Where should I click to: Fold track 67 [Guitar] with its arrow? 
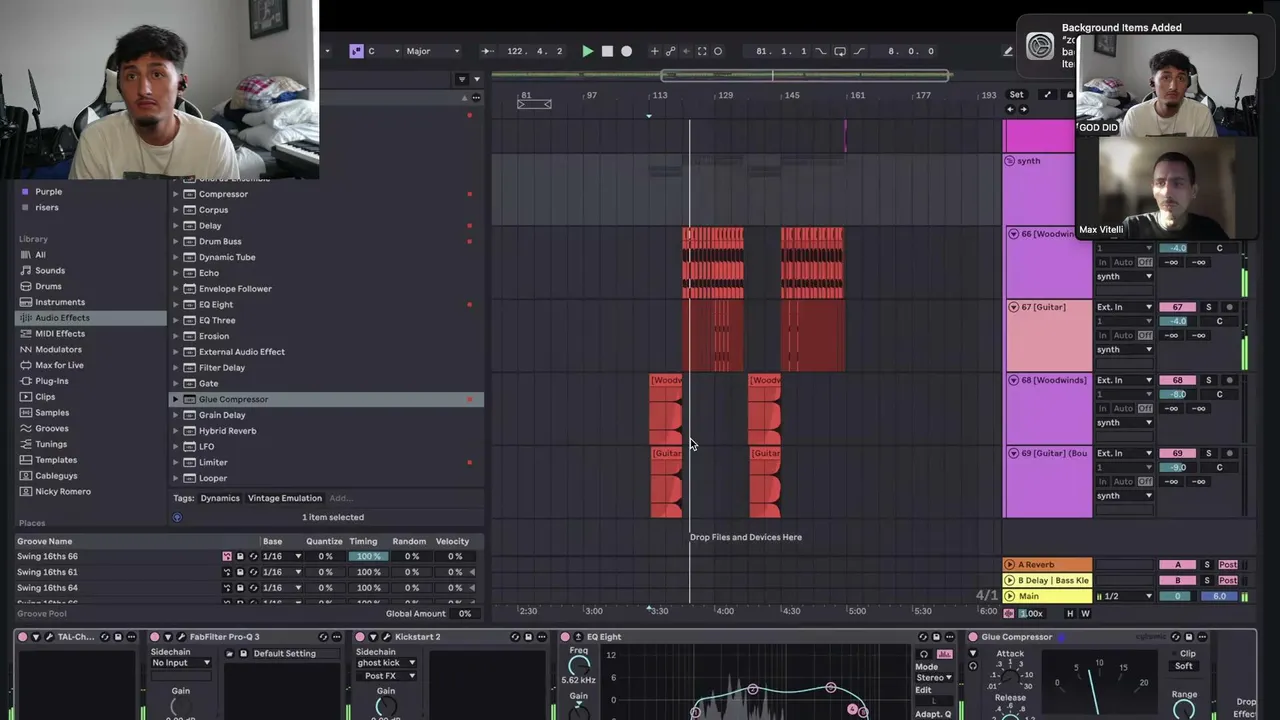click(x=1013, y=307)
